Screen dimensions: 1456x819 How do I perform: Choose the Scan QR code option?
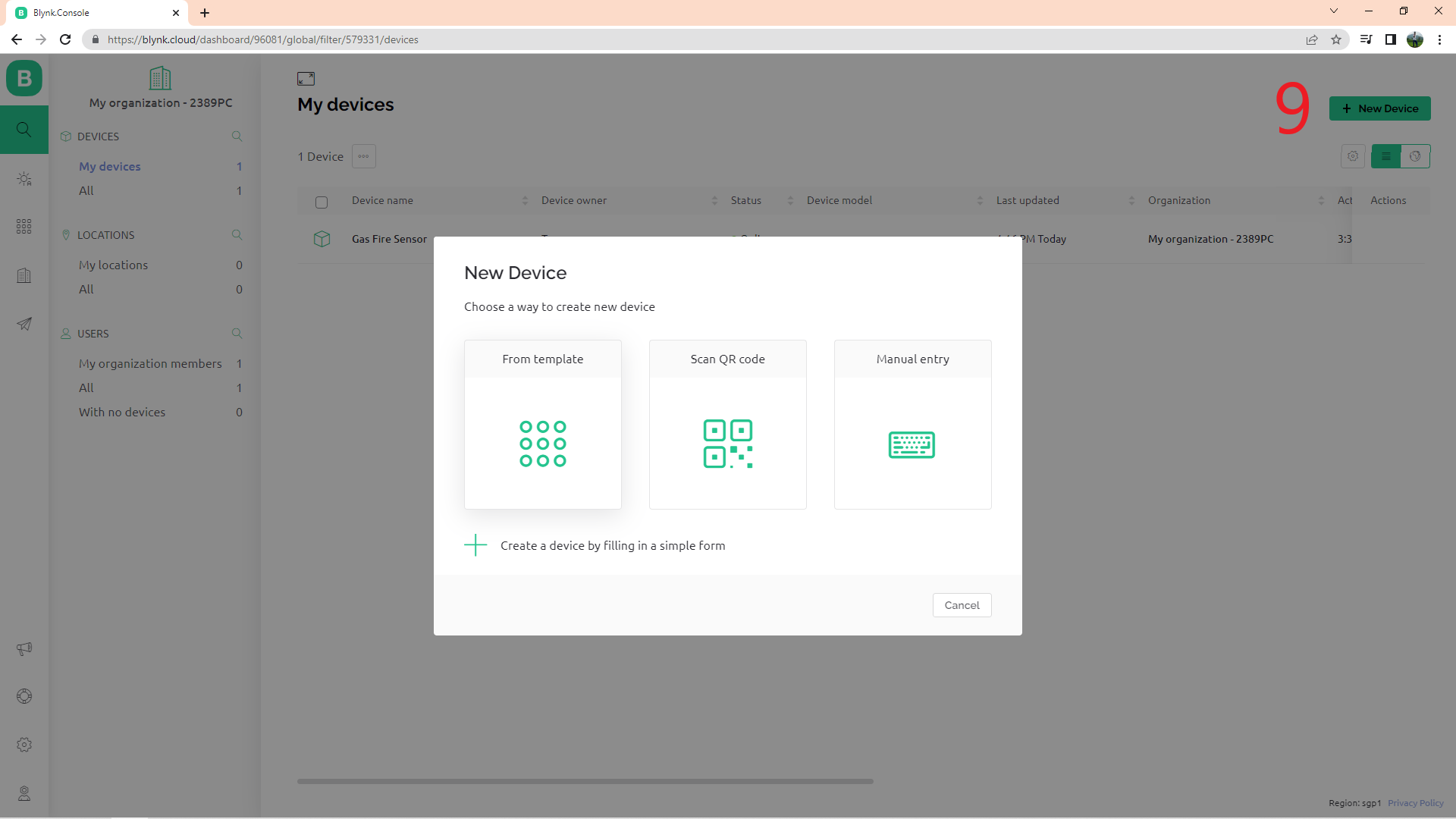[x=727, y=425]
